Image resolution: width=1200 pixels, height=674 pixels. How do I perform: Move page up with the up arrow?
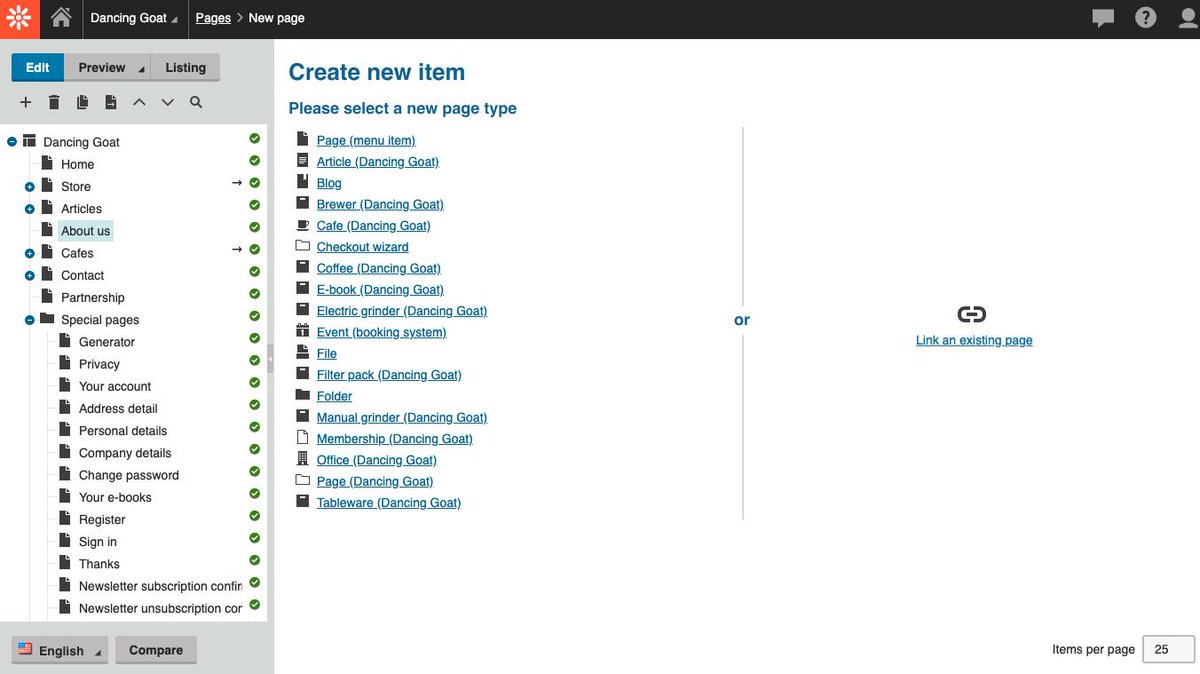coord(139,102)
